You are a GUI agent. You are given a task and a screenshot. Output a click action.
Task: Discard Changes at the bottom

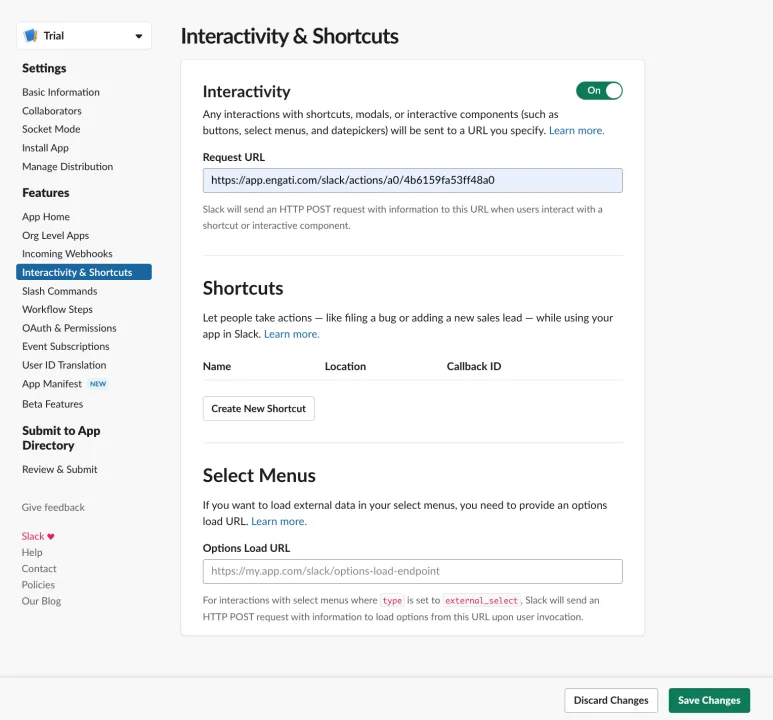click(x=611, y=700)
